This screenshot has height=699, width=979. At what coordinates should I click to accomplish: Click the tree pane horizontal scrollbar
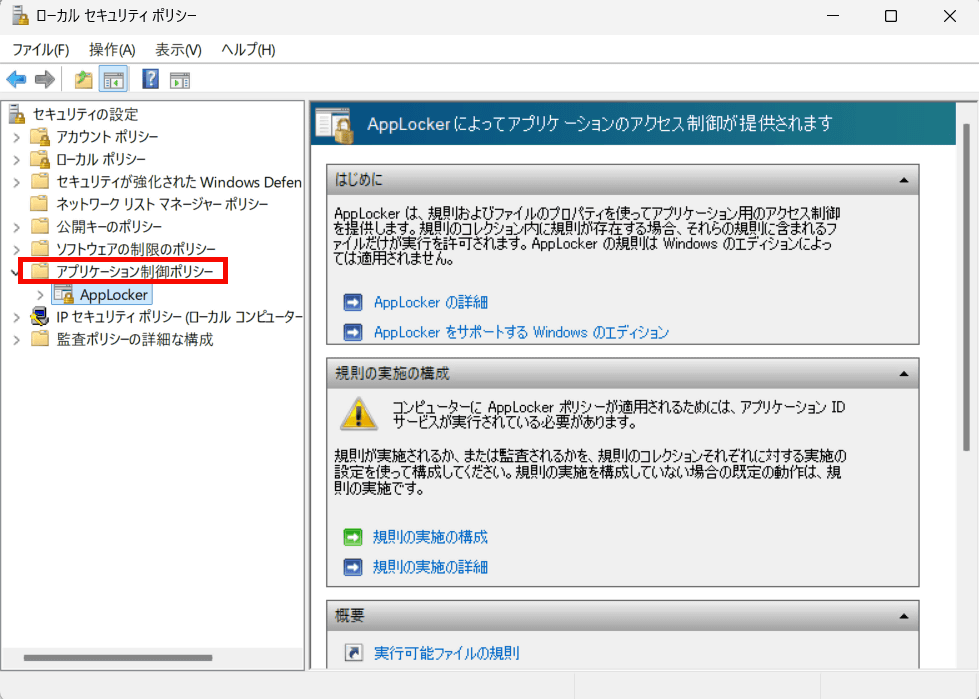(118, 657)
